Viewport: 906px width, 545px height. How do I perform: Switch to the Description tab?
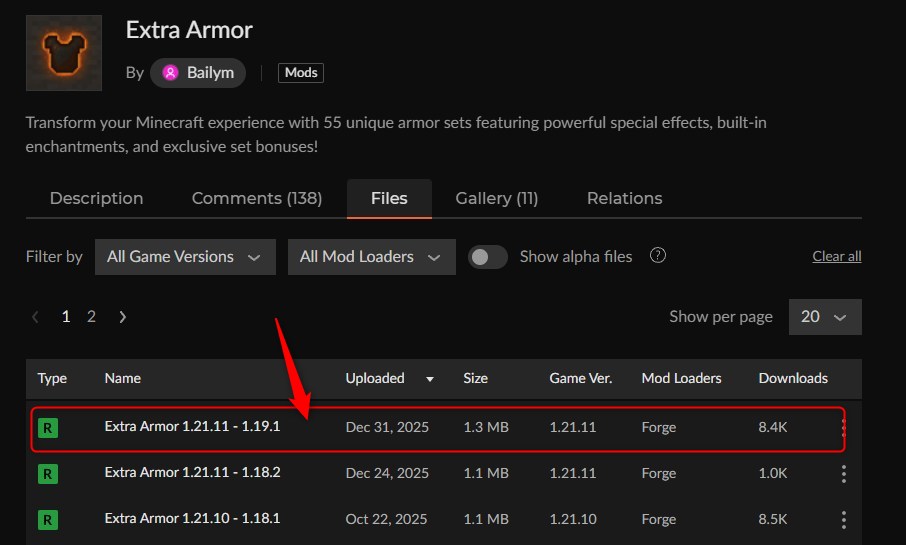tap(96, 198)
